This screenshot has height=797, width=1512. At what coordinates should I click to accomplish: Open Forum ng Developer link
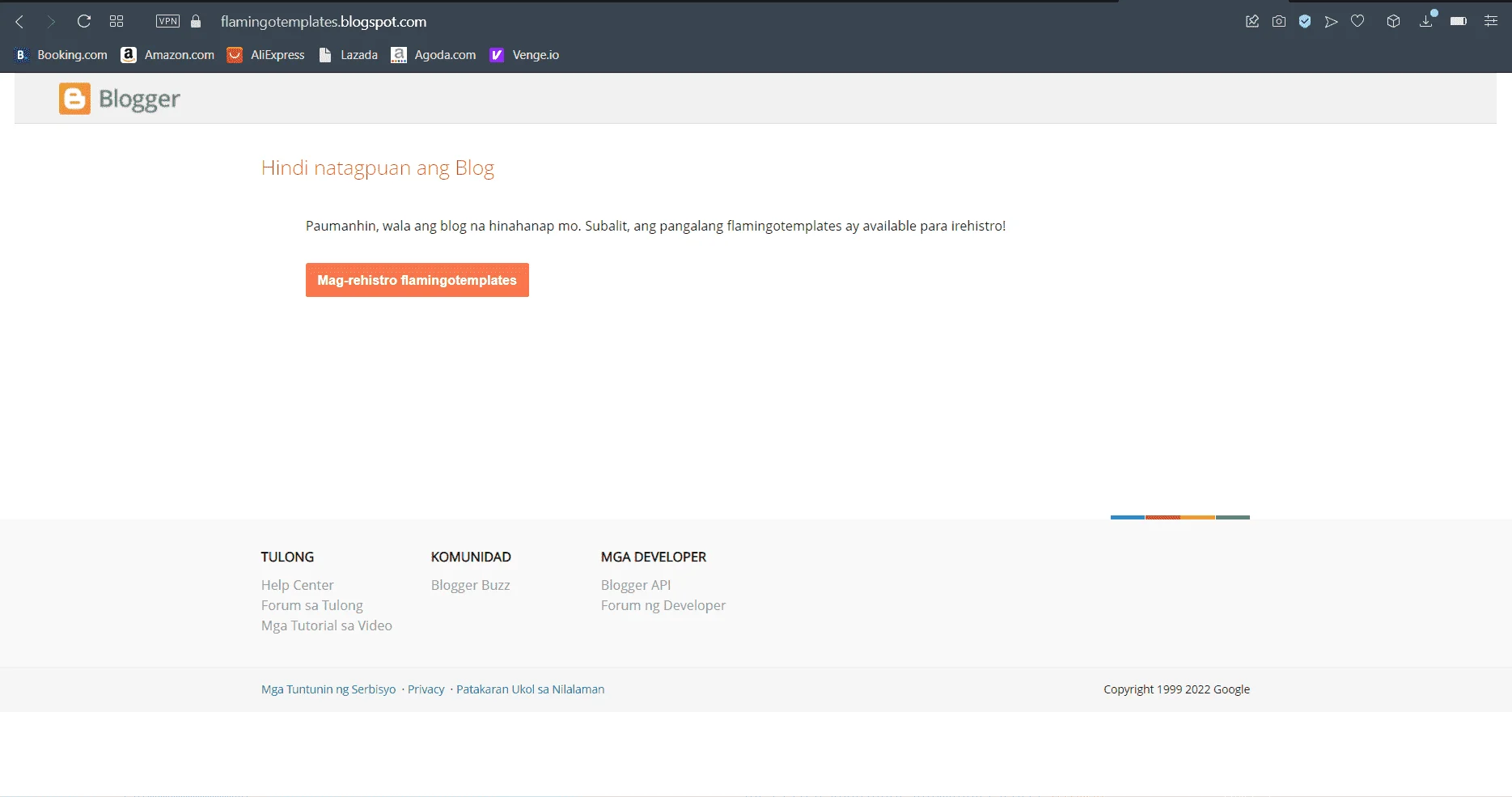pos(663,605)
